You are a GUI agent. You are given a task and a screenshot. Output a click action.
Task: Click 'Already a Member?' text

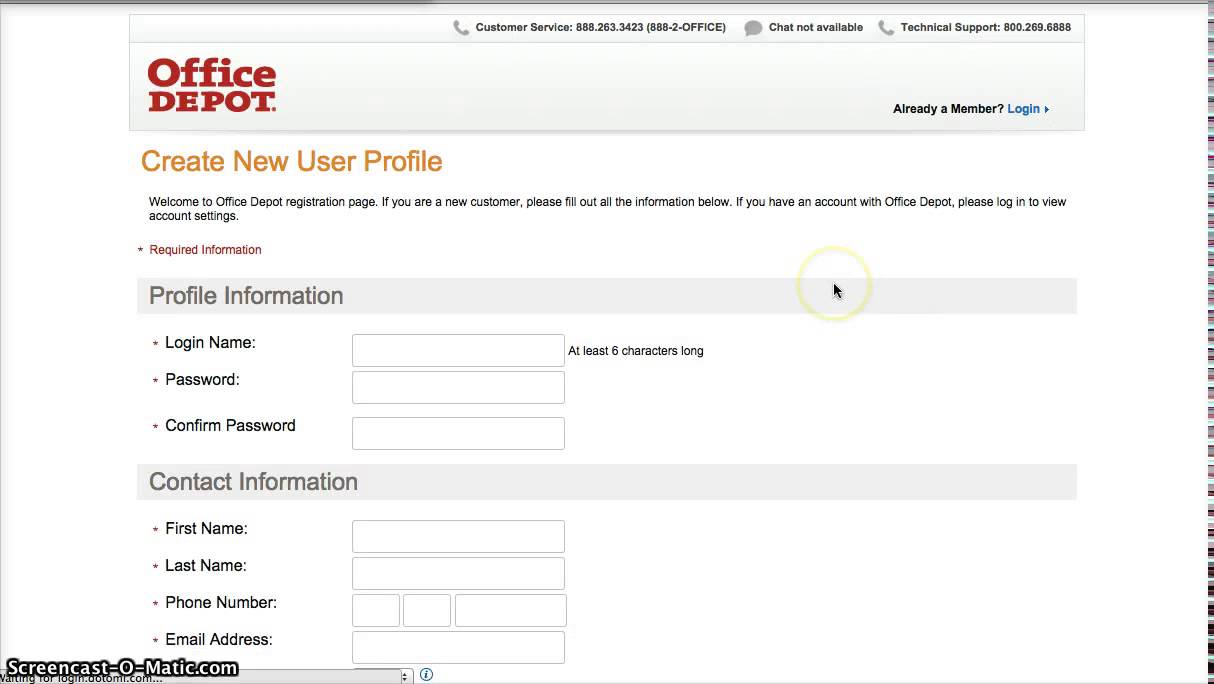[948, 109]
